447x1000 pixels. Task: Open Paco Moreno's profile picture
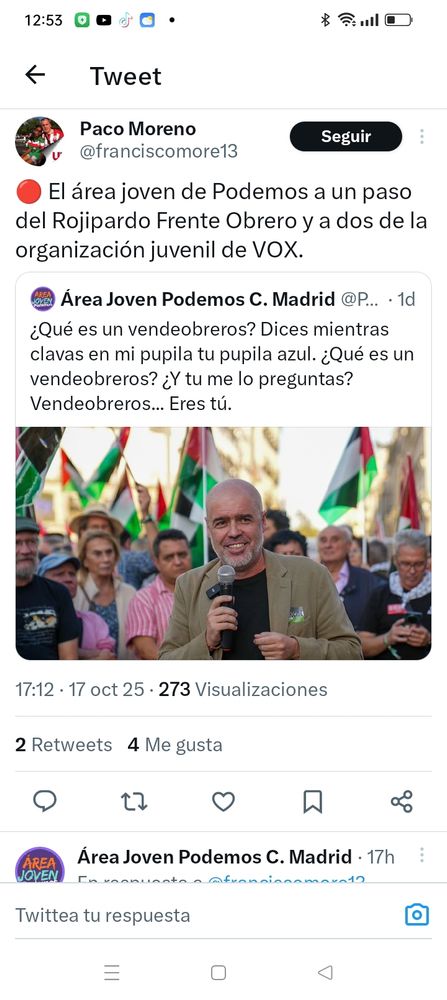[x=40, y=142]
